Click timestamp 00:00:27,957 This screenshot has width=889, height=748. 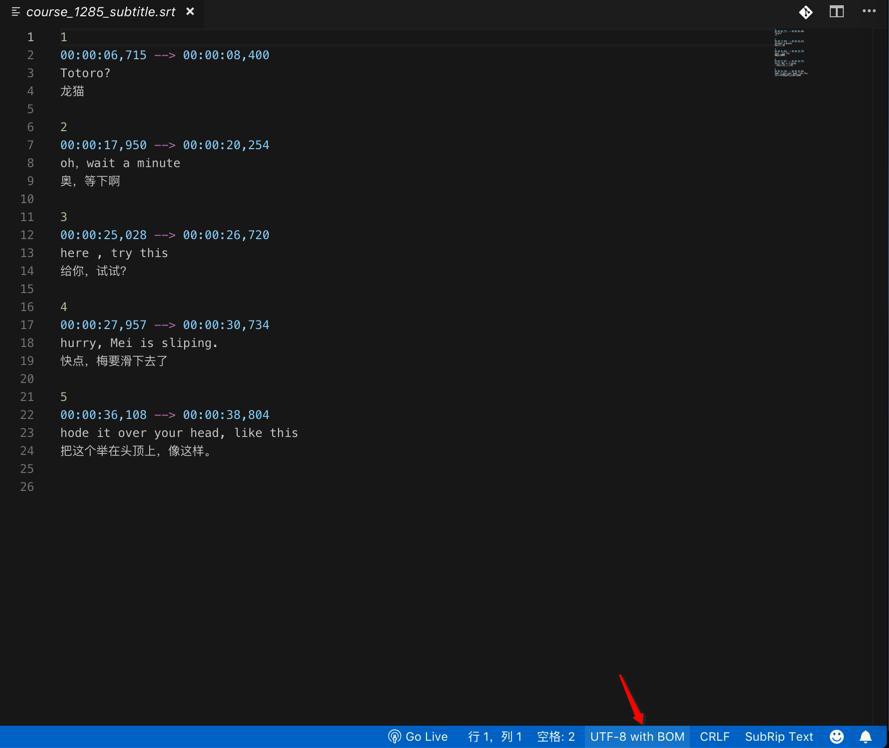coord(103,325)
